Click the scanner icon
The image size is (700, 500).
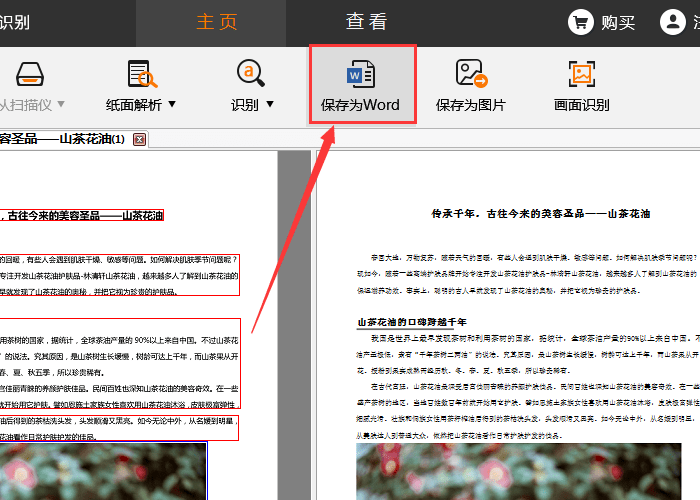[30, 74]
